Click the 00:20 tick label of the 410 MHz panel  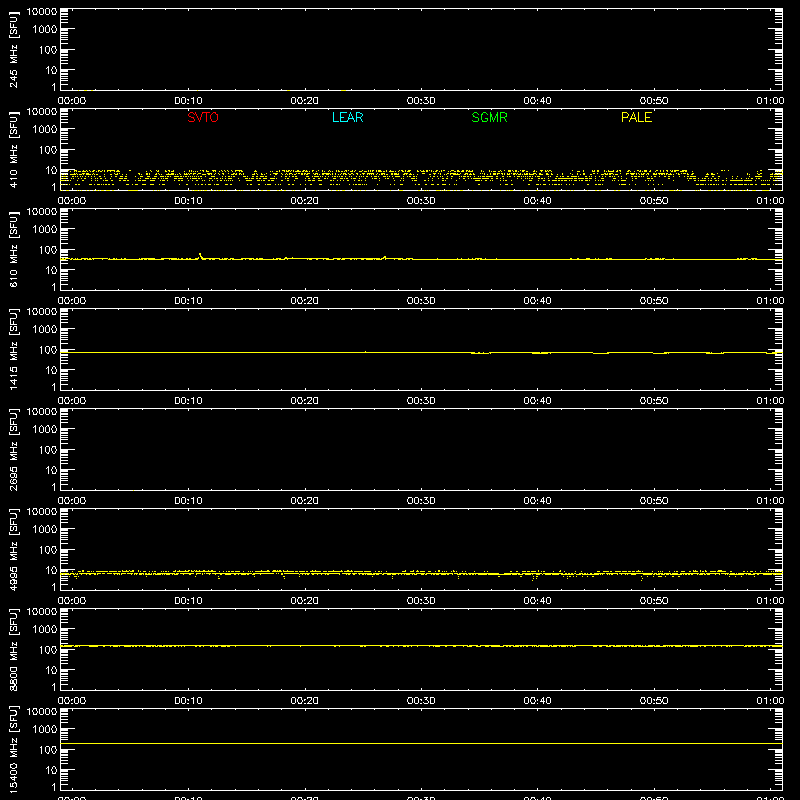[x=305, y=201]
